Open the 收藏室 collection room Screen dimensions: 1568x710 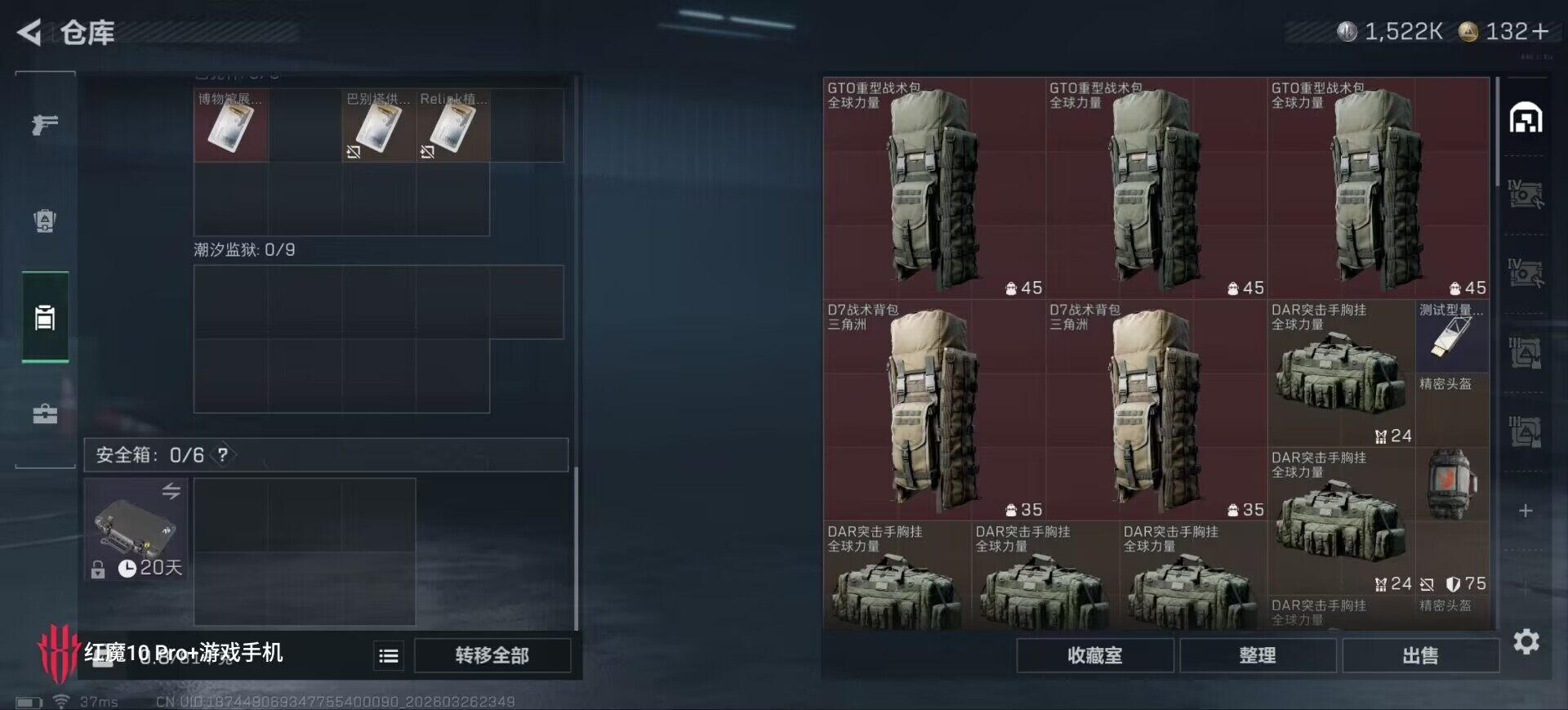1095,655
